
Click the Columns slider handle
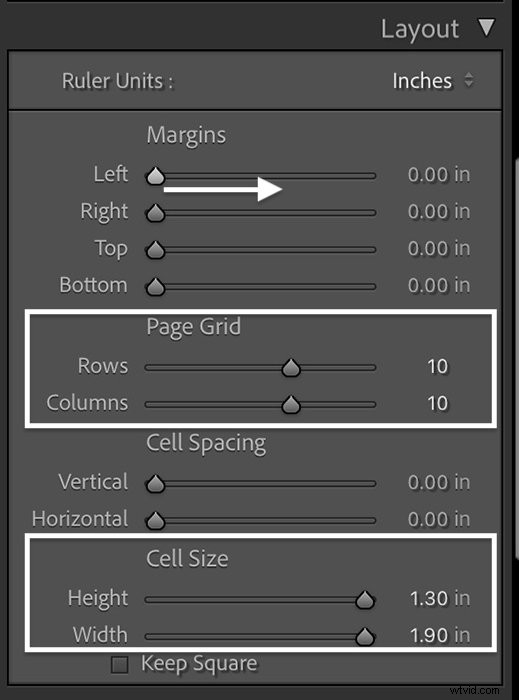291,404
